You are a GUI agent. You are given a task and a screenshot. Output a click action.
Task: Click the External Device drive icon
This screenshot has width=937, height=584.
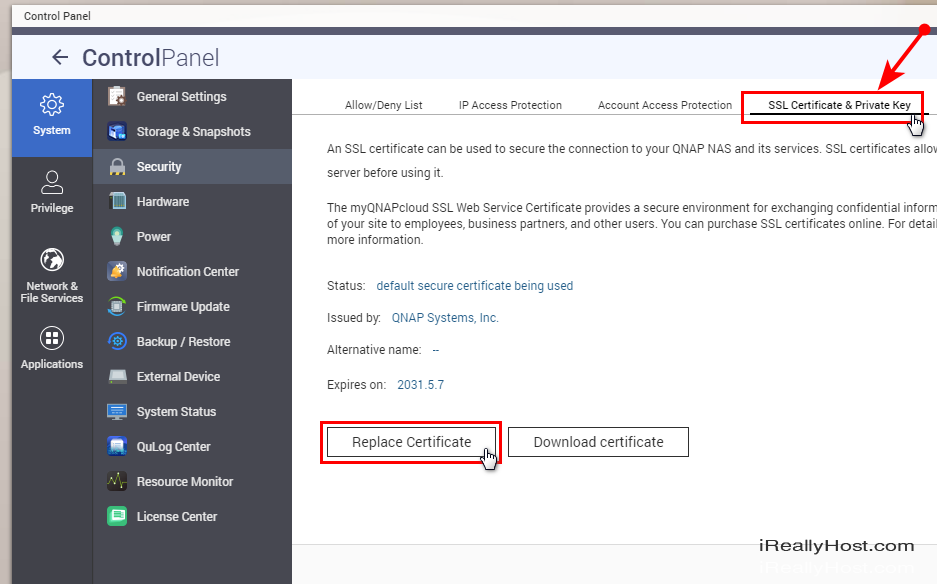(117, 377)
